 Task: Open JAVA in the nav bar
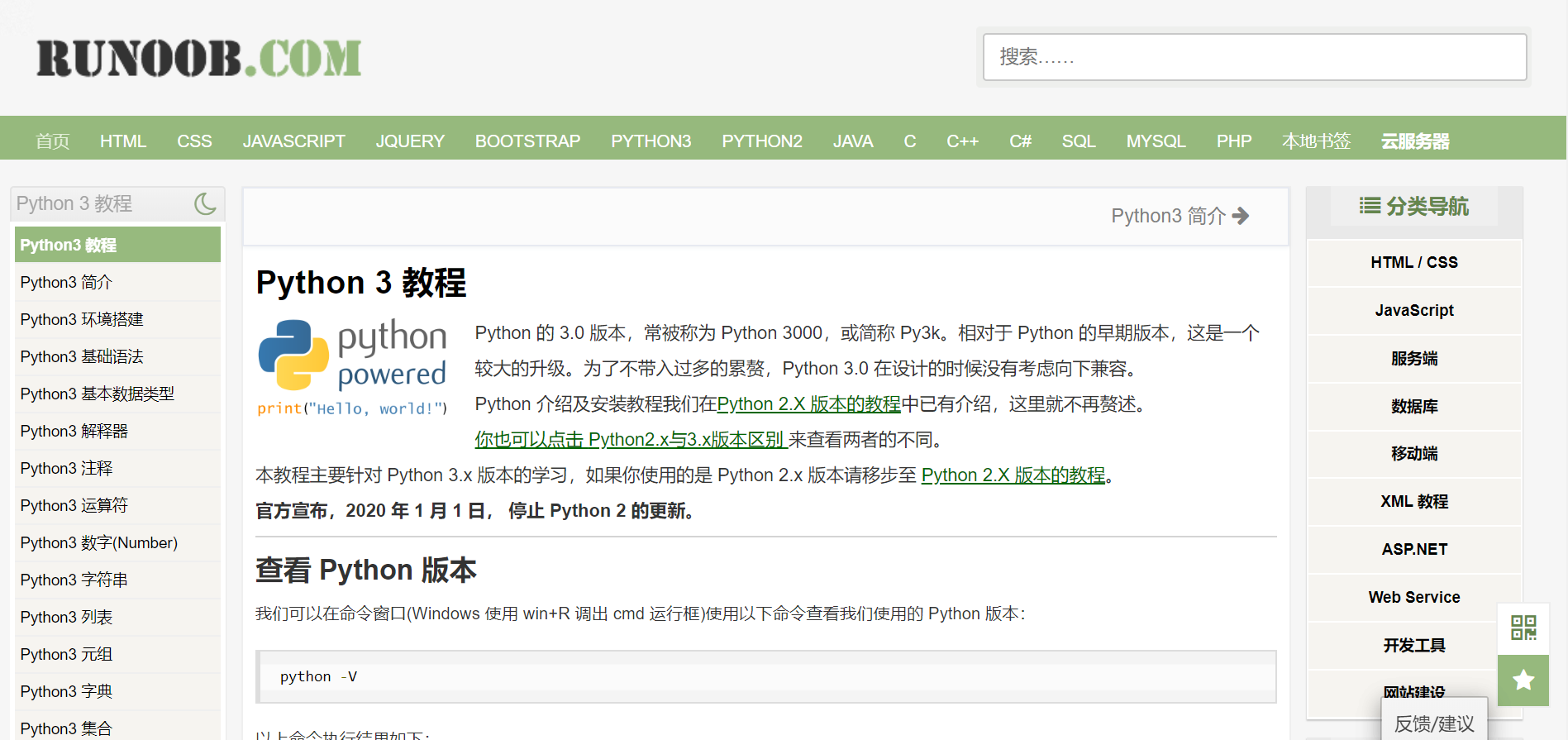[x=853, y=141]
